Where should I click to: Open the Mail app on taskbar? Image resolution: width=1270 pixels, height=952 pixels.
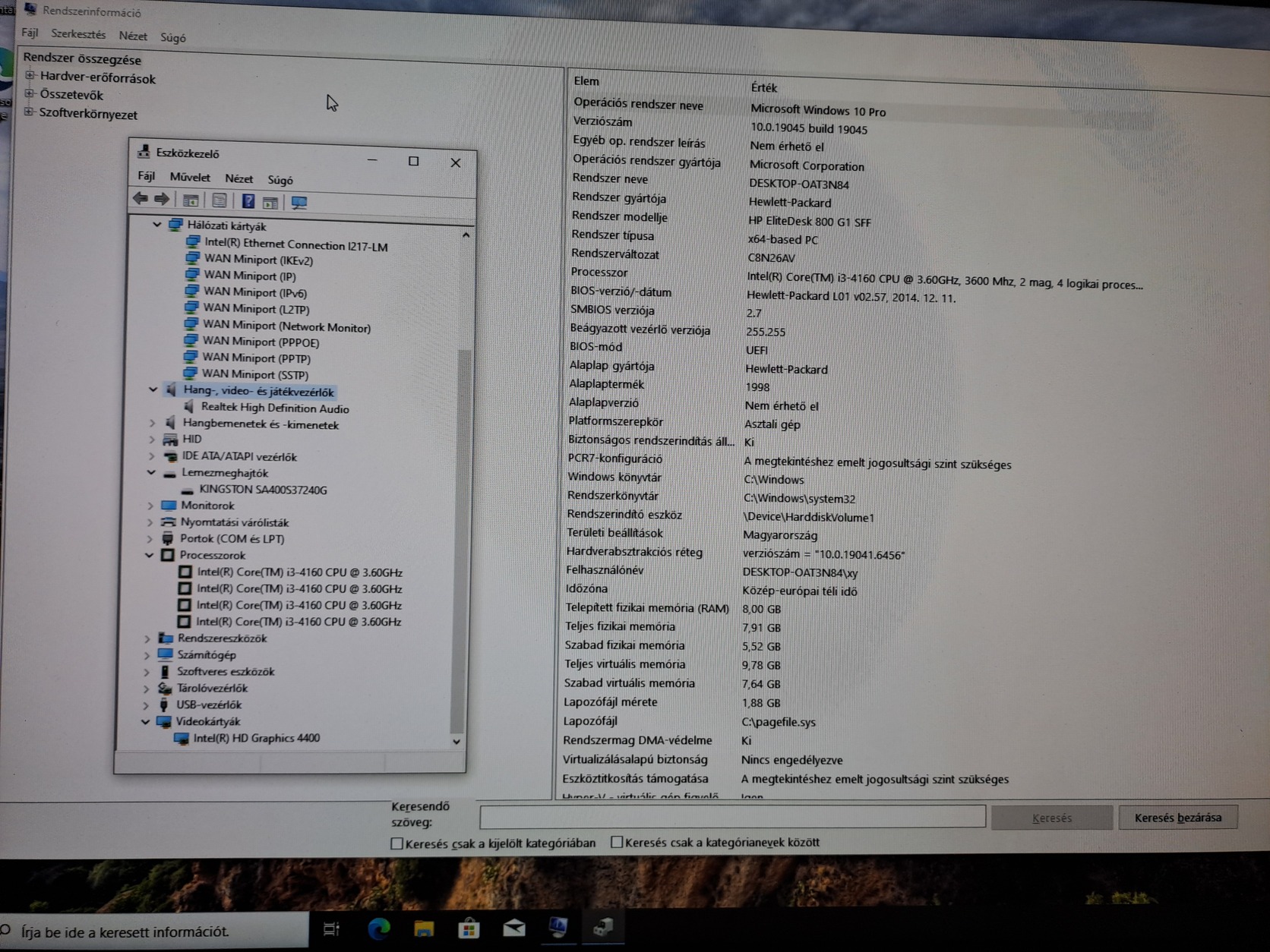tap(514, 928)
